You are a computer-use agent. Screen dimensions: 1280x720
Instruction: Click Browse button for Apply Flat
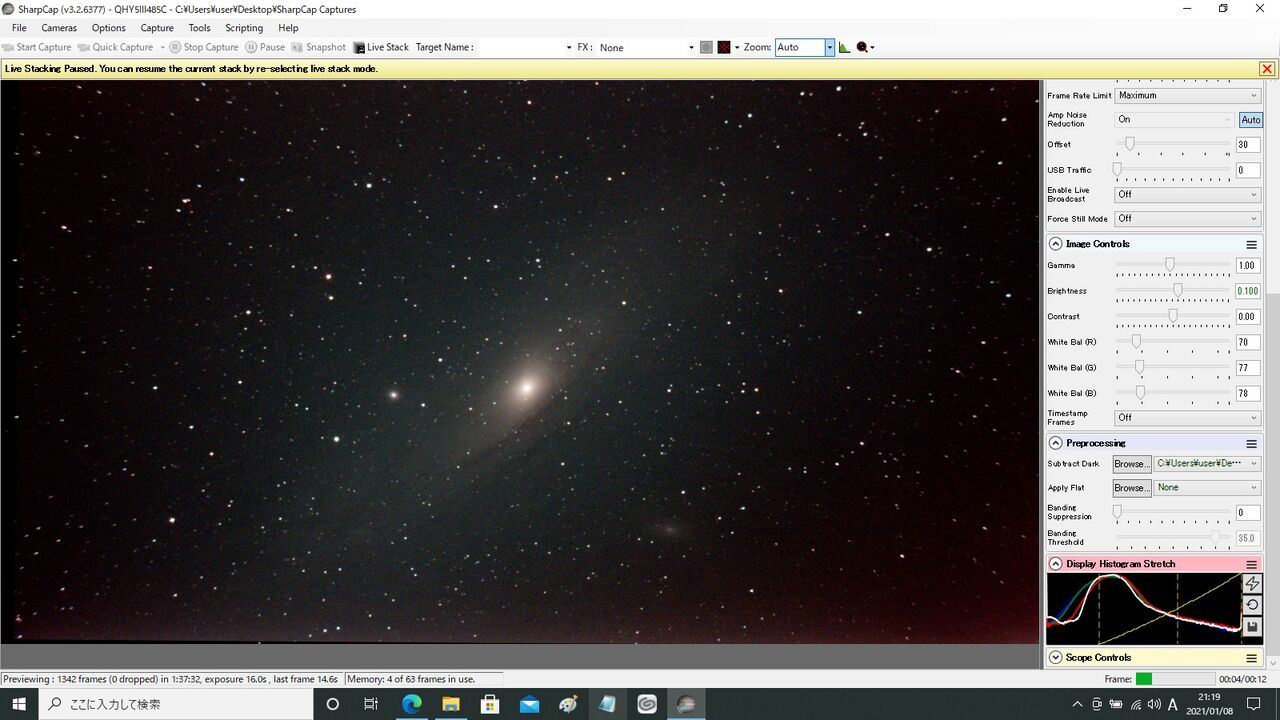tap(1132, 488)
